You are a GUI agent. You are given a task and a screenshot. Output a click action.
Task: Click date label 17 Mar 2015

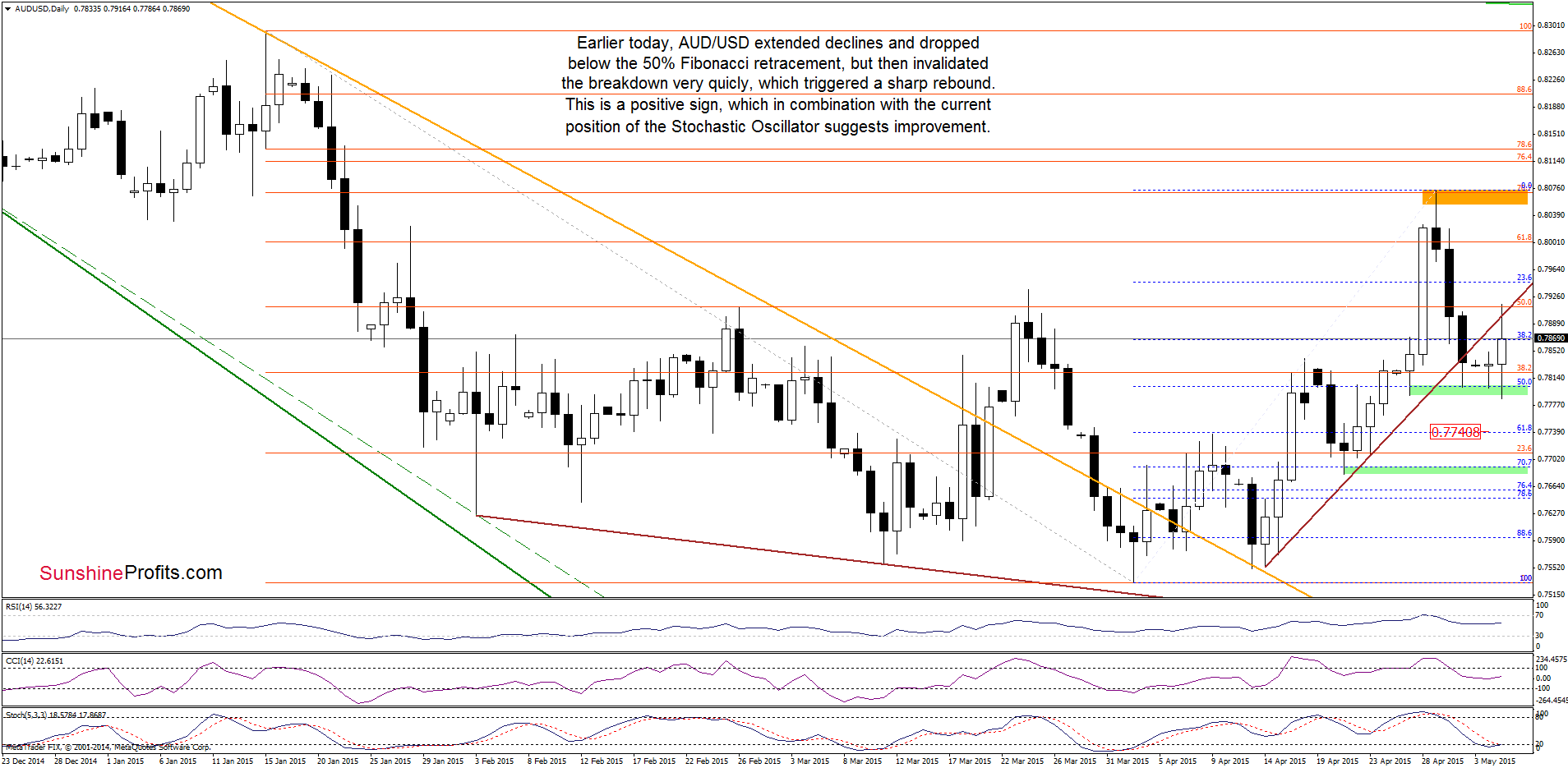pyautogui.click(x=970, y=761)
